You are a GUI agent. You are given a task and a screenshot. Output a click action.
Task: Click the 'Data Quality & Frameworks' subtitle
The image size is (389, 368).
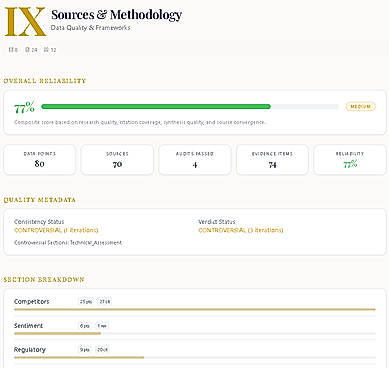(90, 28)
